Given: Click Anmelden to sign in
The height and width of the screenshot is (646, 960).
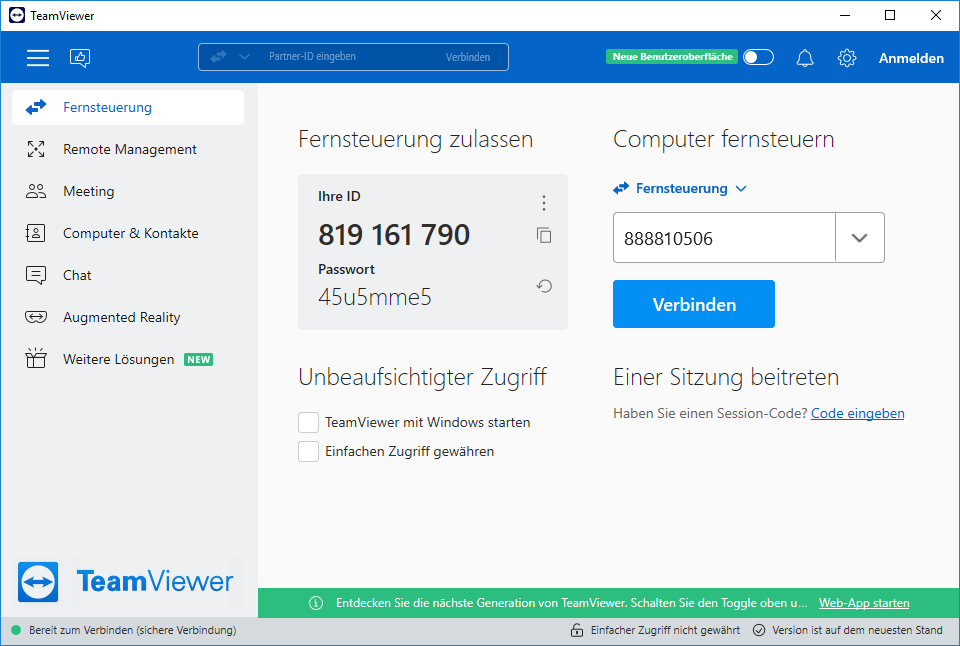Looking at the screenshot, I should (911, 58).
